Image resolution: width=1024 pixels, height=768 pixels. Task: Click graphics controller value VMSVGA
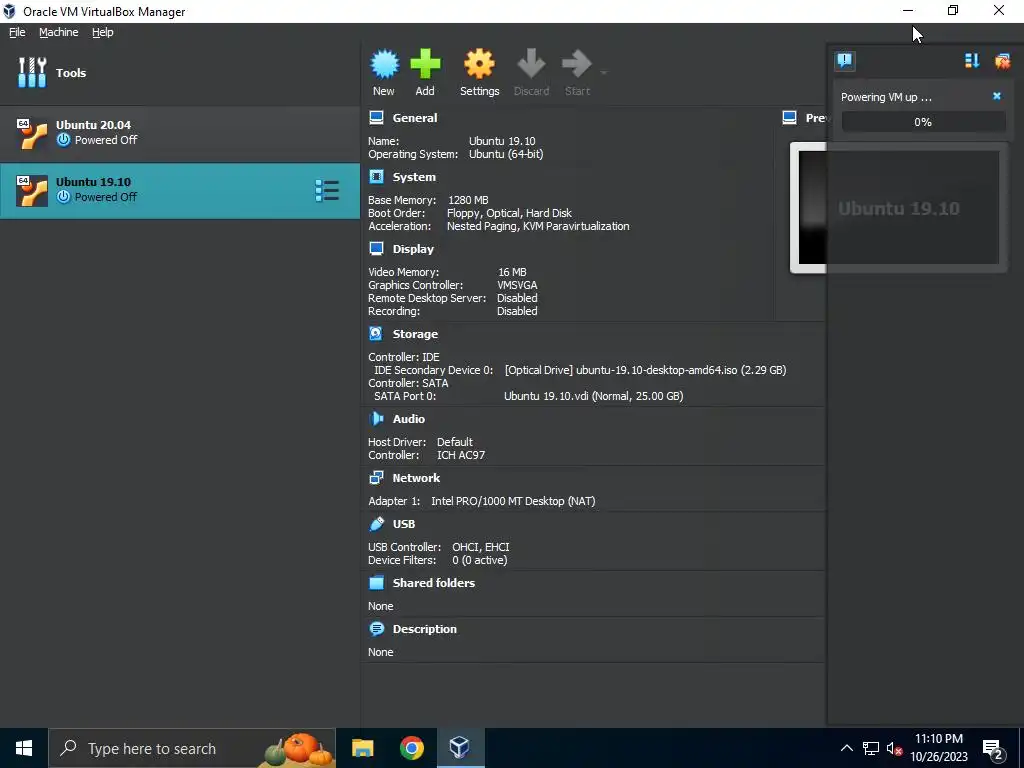tap(517, 285)
